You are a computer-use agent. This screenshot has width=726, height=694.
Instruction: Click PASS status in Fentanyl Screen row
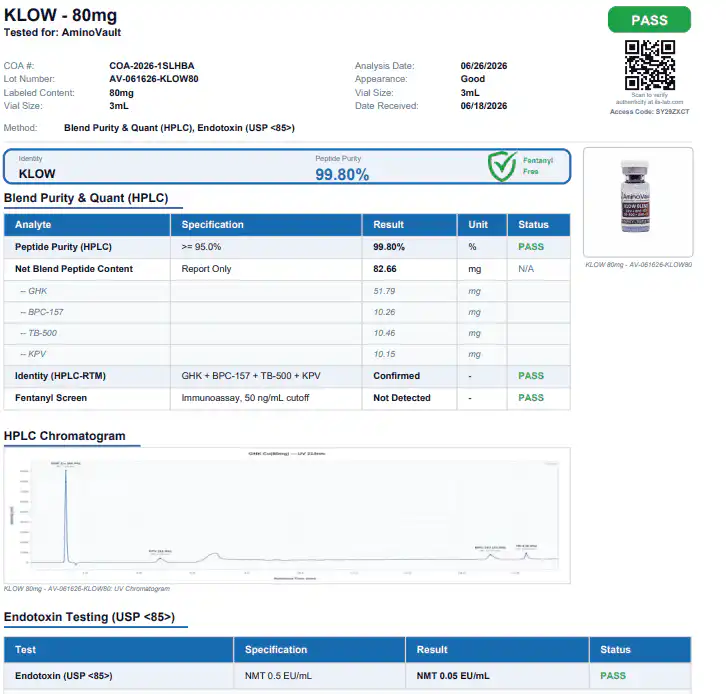[531, 398]
